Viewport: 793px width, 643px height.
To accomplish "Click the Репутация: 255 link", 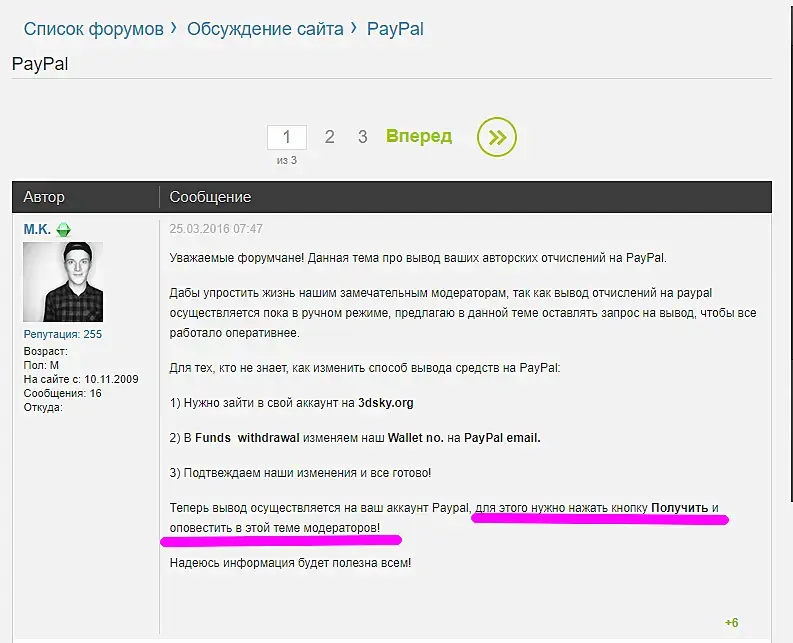I will coord(63,334).
